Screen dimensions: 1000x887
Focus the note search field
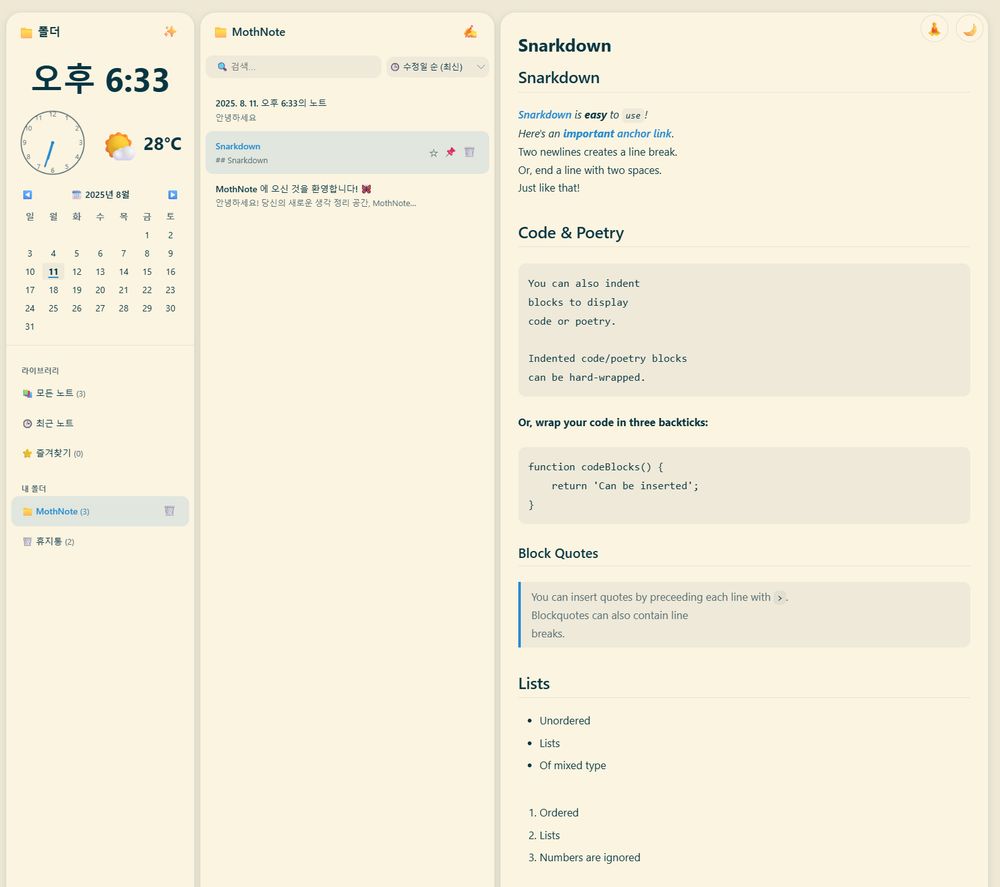click(293, 66)
